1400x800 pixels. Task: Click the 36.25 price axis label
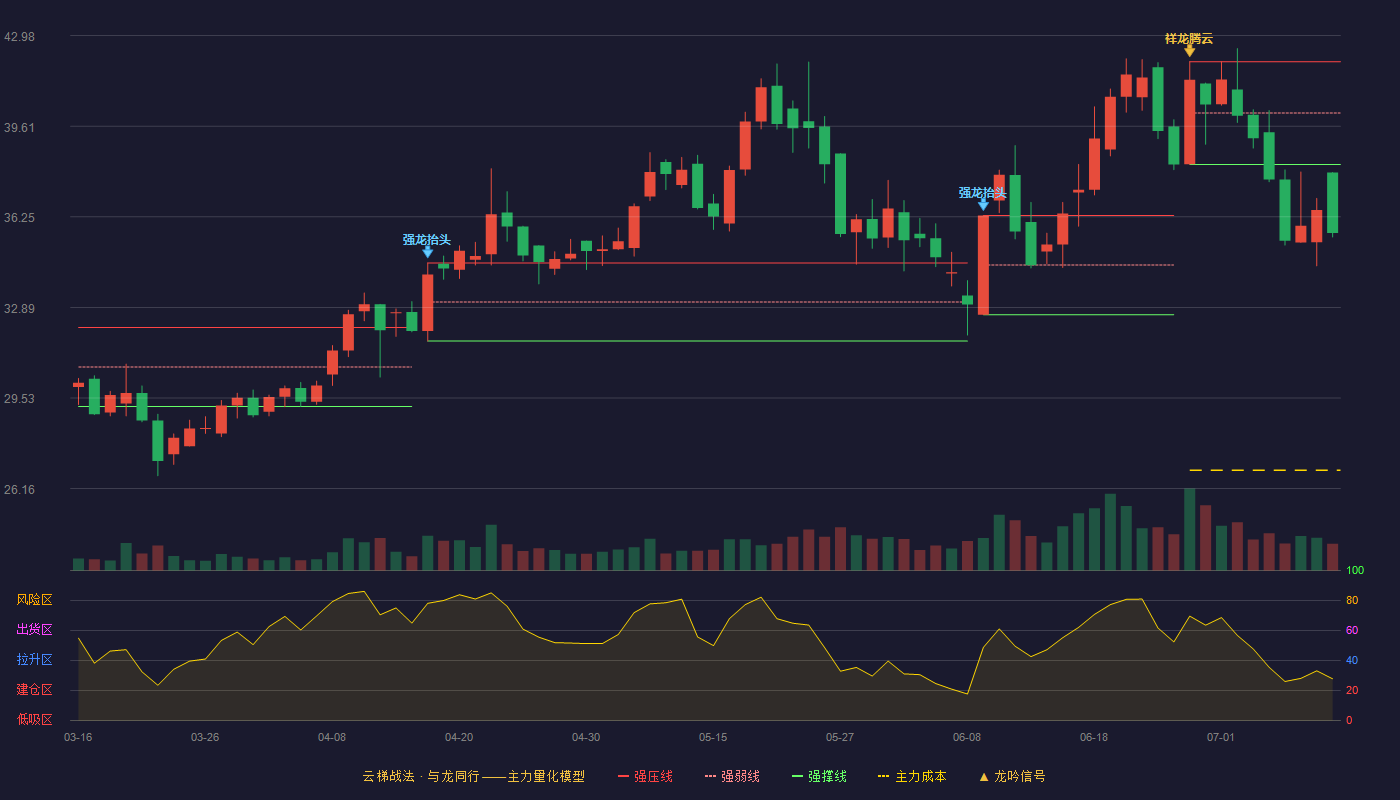pyautogui.click(x=20, y=217)
